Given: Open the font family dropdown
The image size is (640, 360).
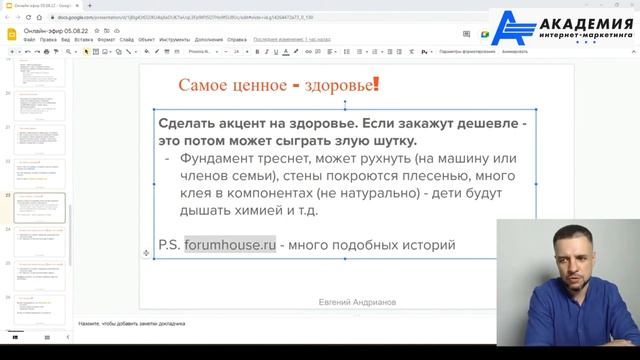Looking at the screenshot, I should 203,52.
